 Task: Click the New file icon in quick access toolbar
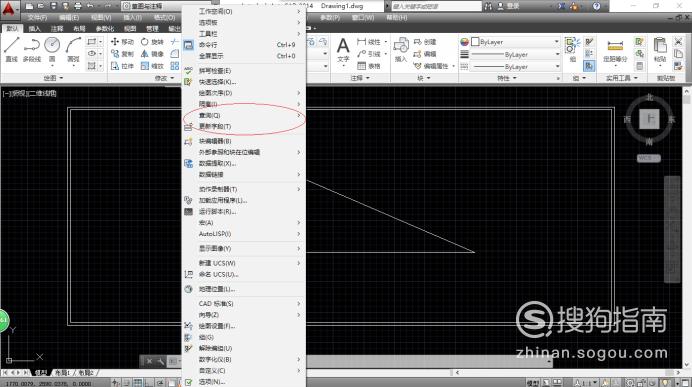pyautogui.click(x=29, y=6)
